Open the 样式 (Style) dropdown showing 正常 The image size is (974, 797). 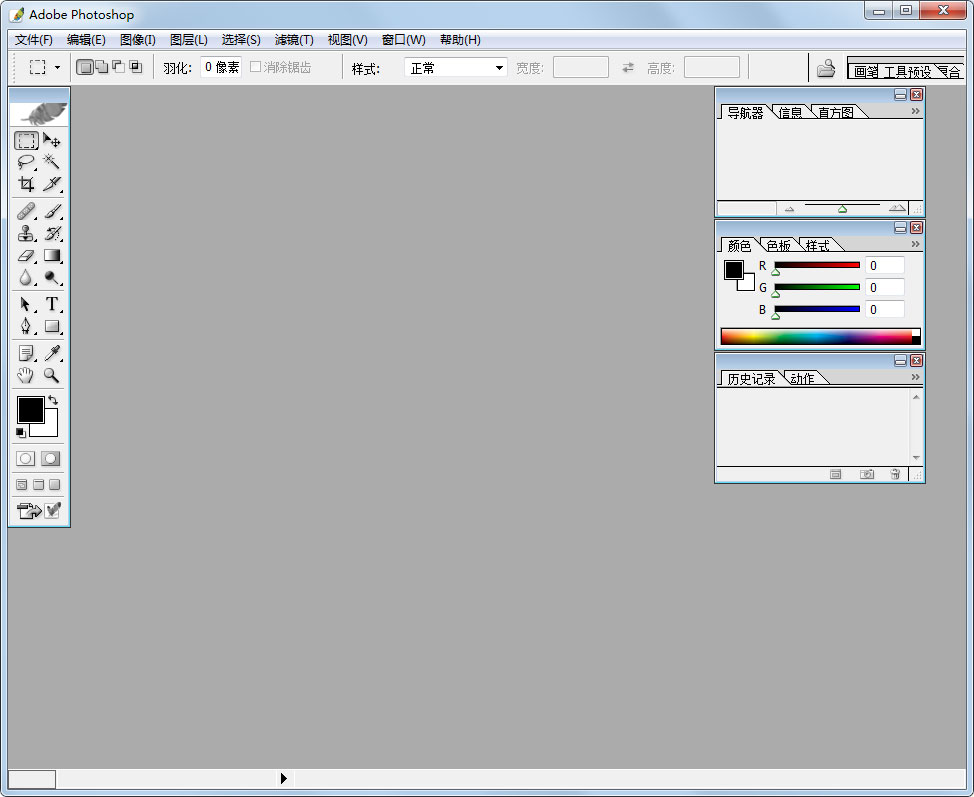click(x=456, y=68)
